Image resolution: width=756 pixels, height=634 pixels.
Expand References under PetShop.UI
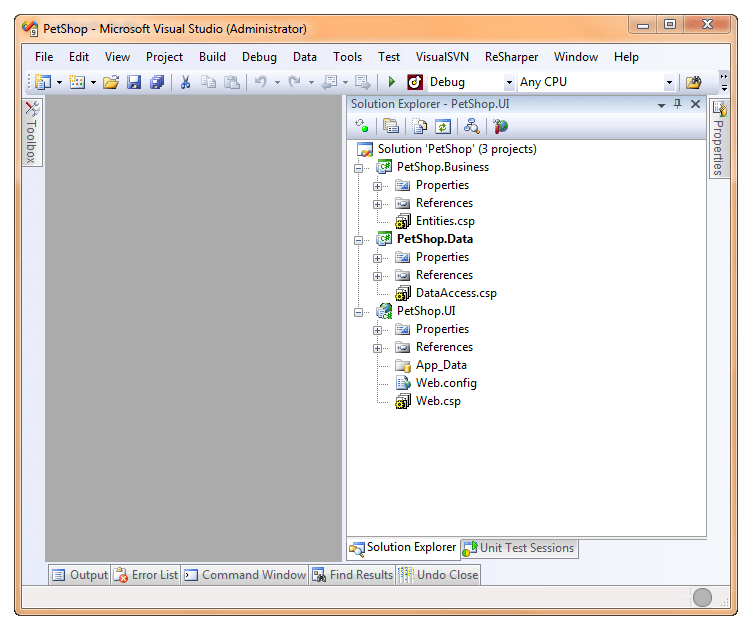pos(378,348)
